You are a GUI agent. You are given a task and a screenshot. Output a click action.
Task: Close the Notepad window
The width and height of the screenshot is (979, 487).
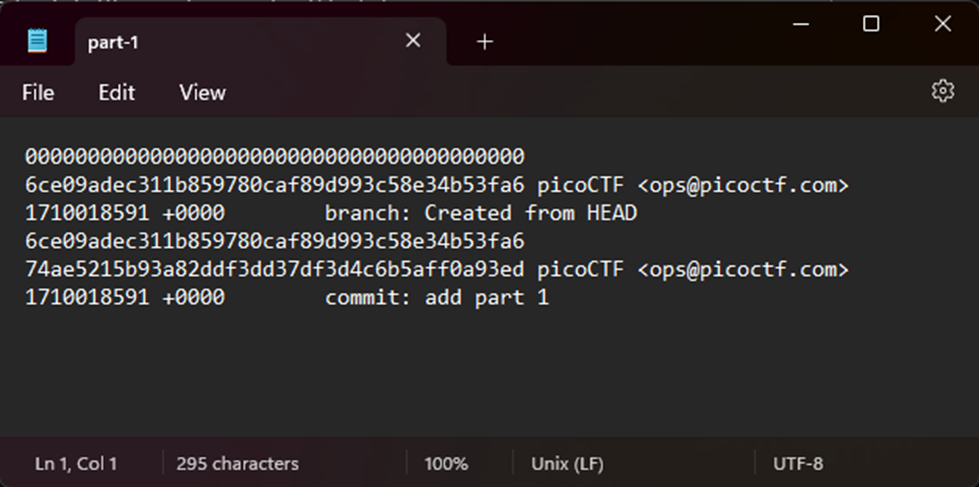tap(943, 24)
